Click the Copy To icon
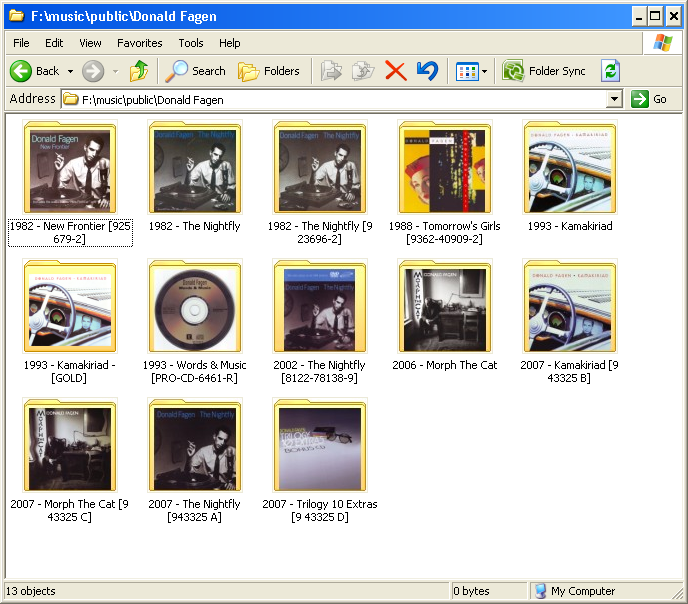Screen dimensions: 688x604 tap(363, 71)
